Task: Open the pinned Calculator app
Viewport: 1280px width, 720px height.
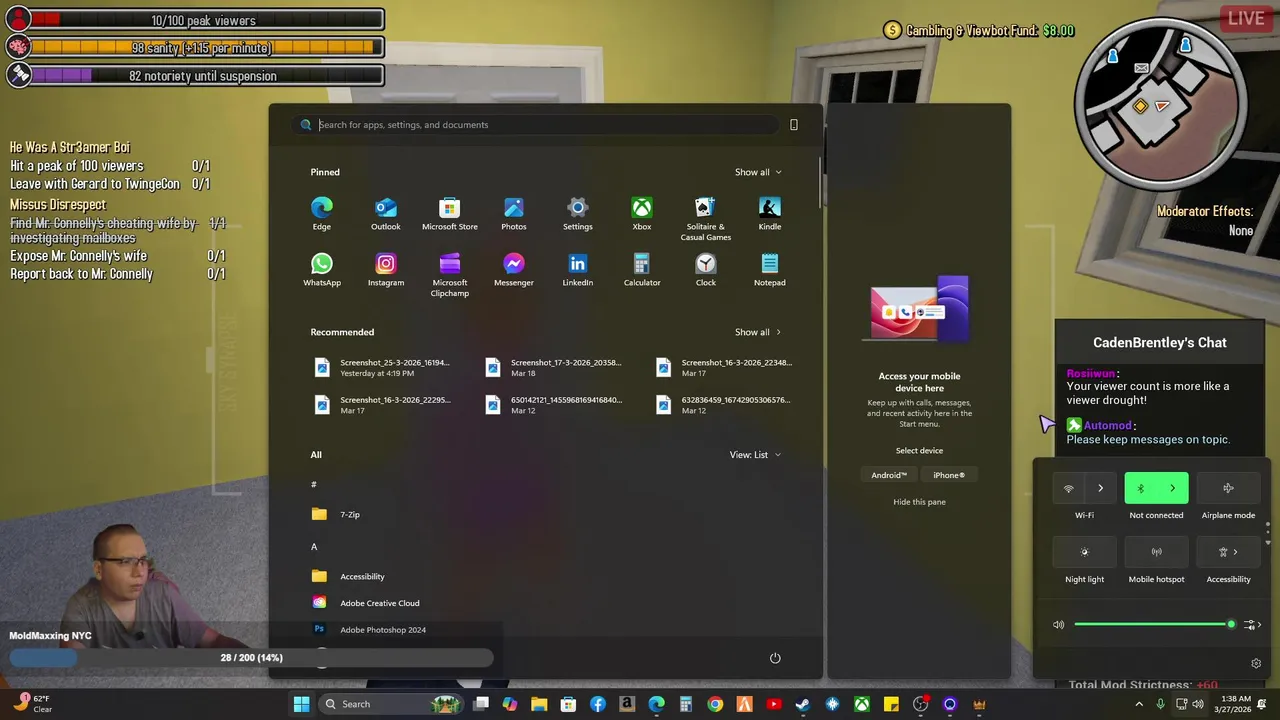Action: (x=641, y=270)
